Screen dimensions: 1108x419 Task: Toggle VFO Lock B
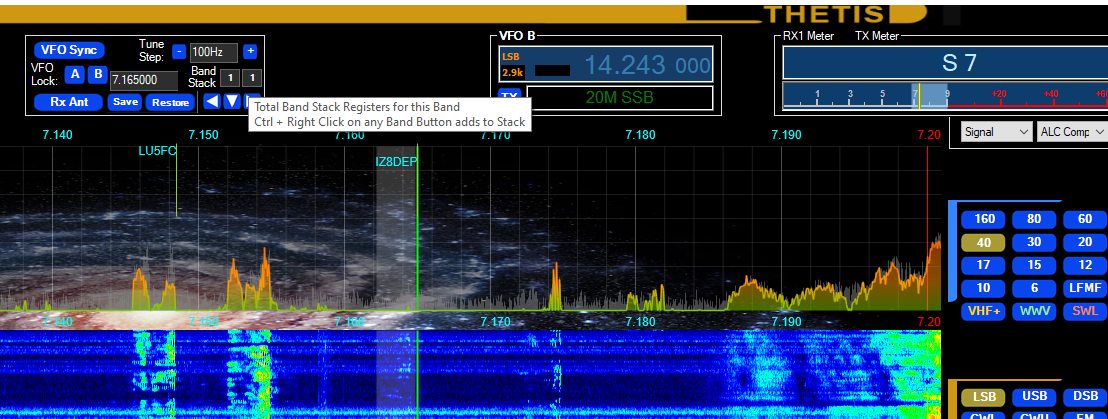(x=97, y=74)
